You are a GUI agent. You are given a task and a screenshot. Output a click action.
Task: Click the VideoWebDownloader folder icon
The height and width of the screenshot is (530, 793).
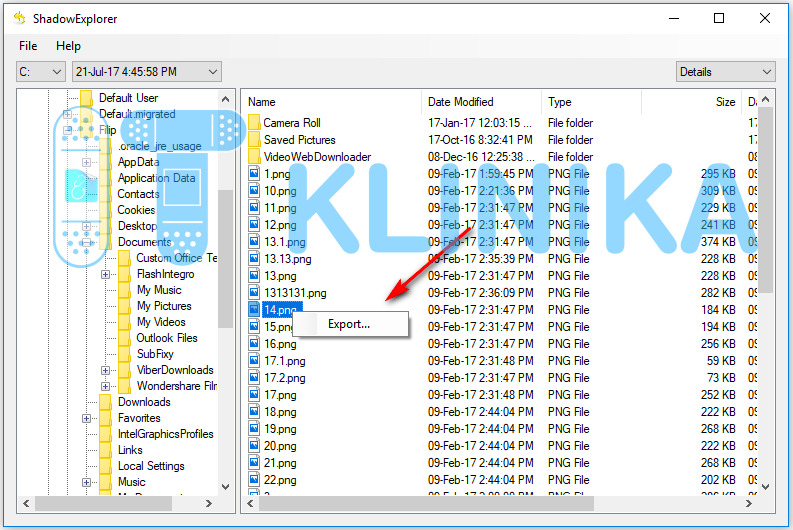tap(254, 157)
